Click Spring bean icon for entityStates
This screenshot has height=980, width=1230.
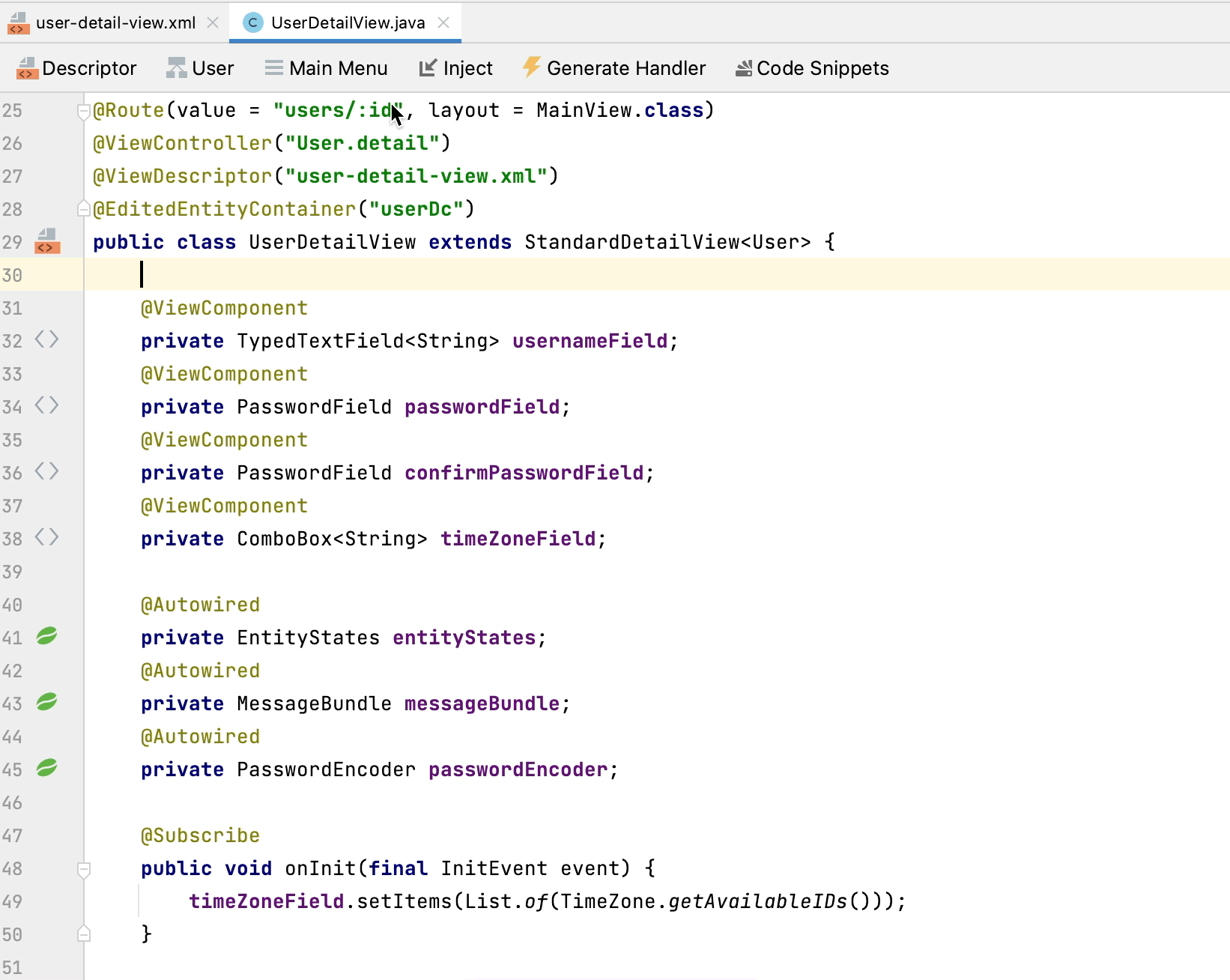coord(46,637)
